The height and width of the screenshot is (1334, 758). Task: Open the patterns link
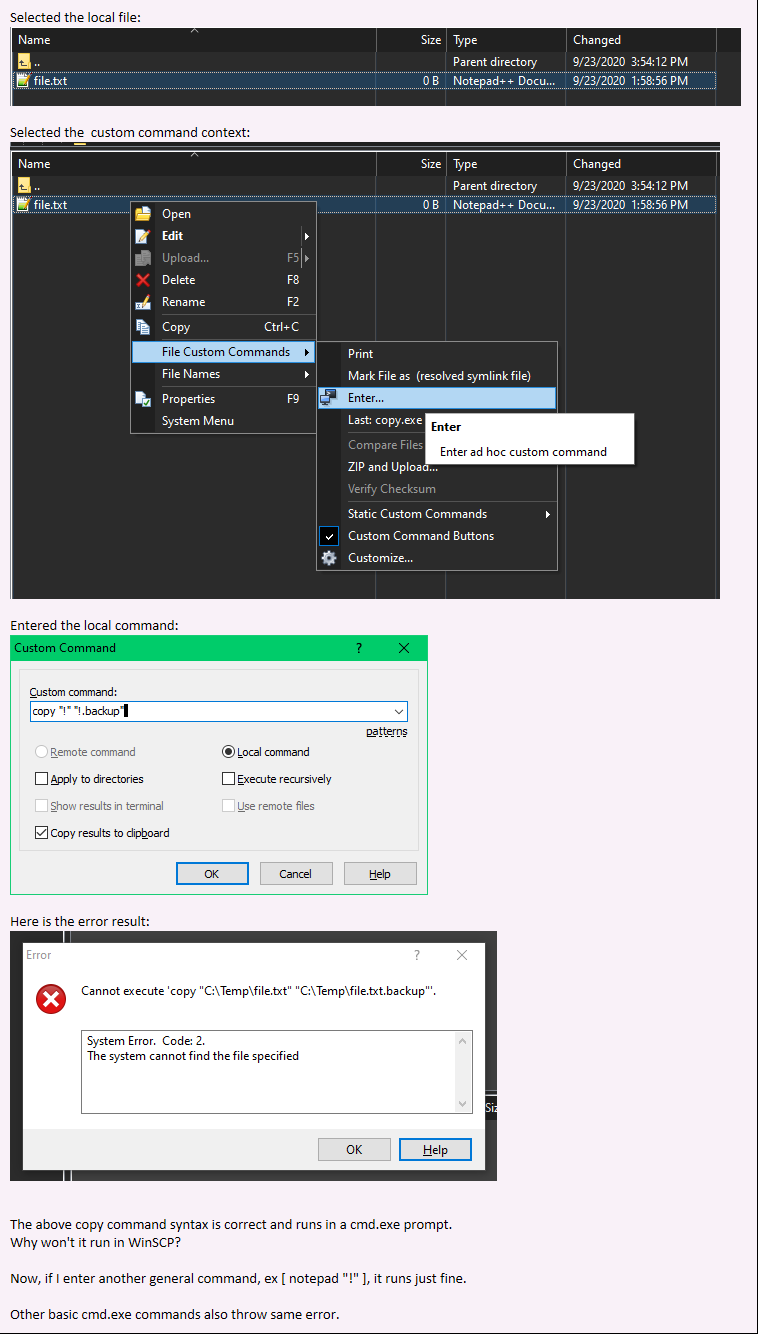click(x=386, y=732)
